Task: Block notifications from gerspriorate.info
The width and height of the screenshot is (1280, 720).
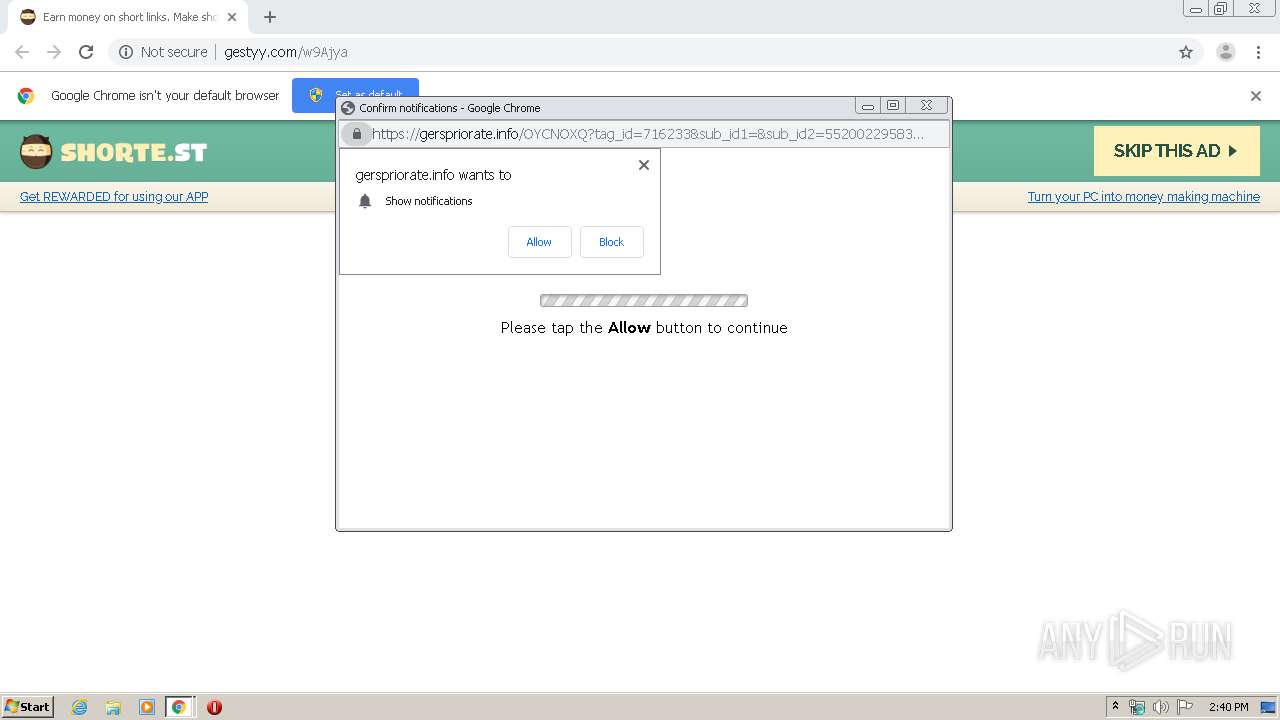Action: (611, 242)
